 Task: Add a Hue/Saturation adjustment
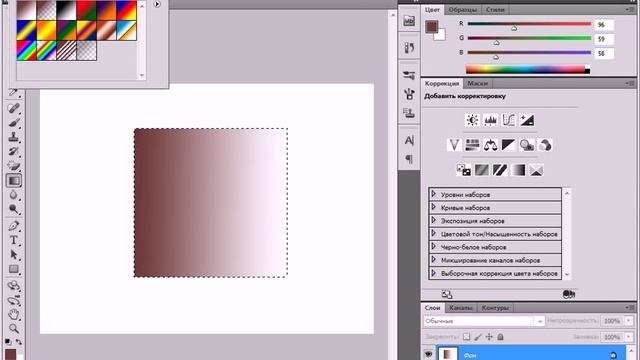tap(472, 145)
